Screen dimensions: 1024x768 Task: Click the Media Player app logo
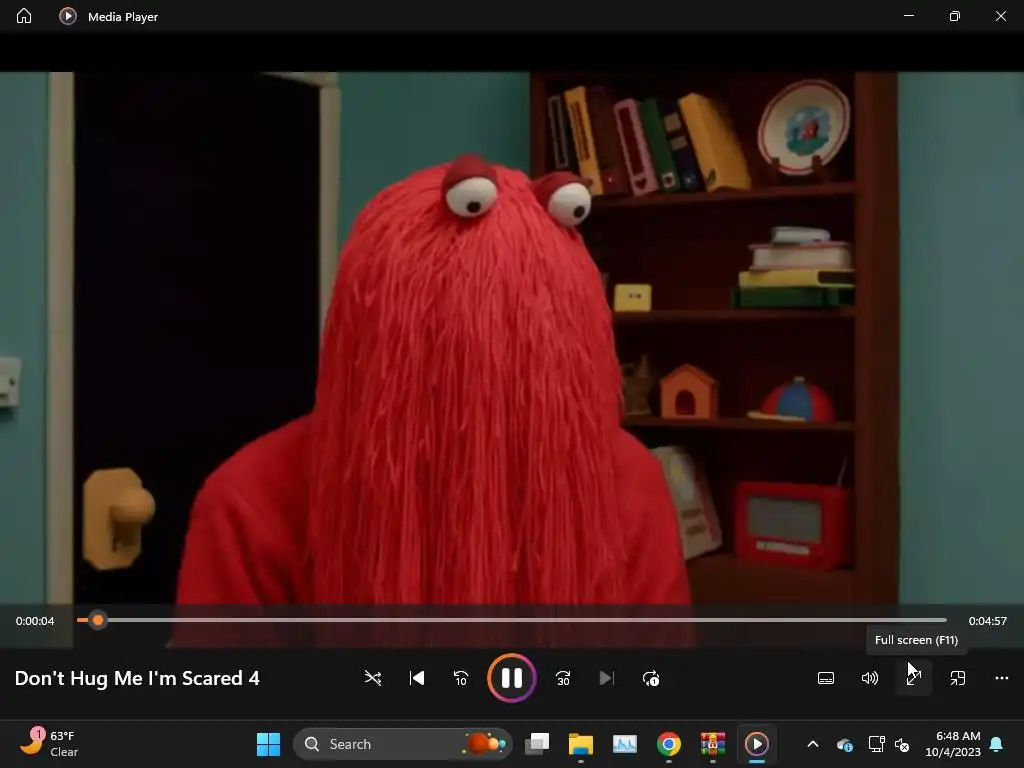[67, 16]
